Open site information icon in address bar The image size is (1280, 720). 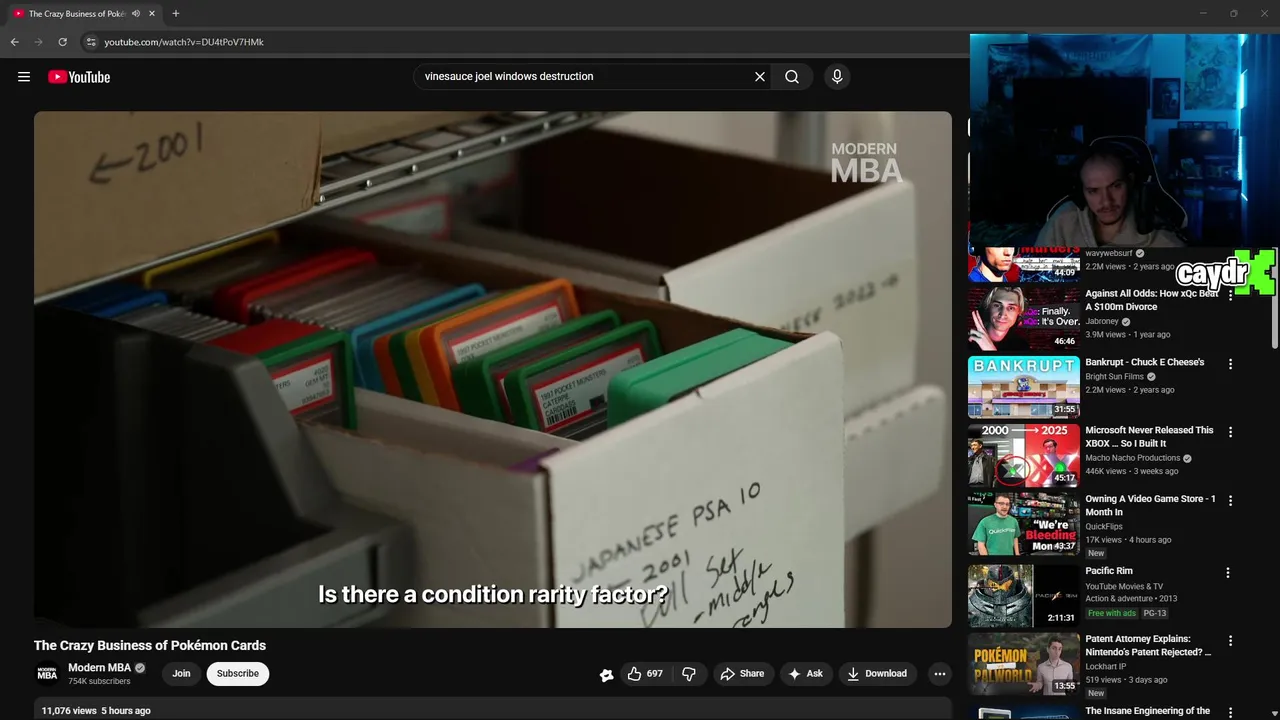90,42
